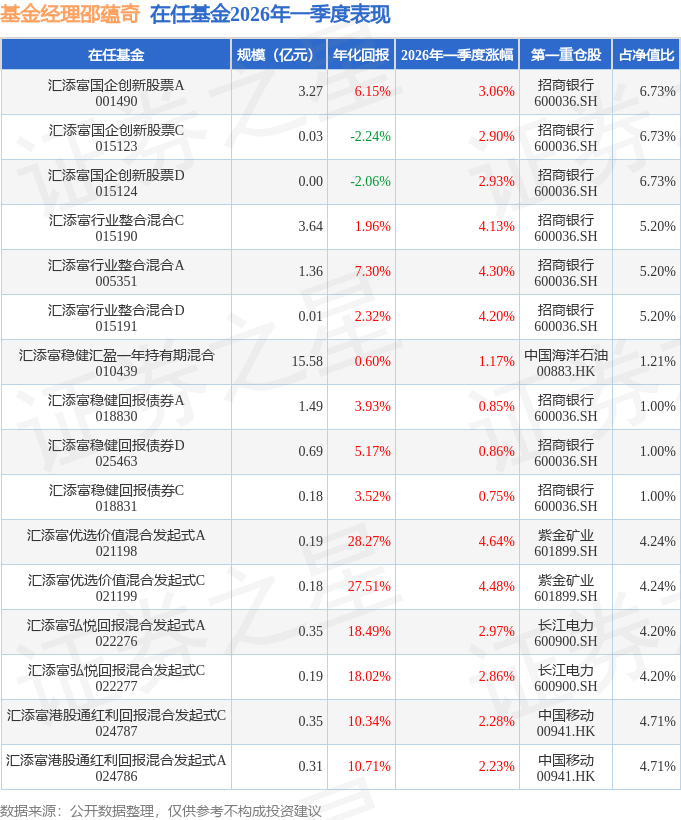681x820 pixels.
Task: Click the 2026年一季度涨幅 column header
Action: point(457,55)
